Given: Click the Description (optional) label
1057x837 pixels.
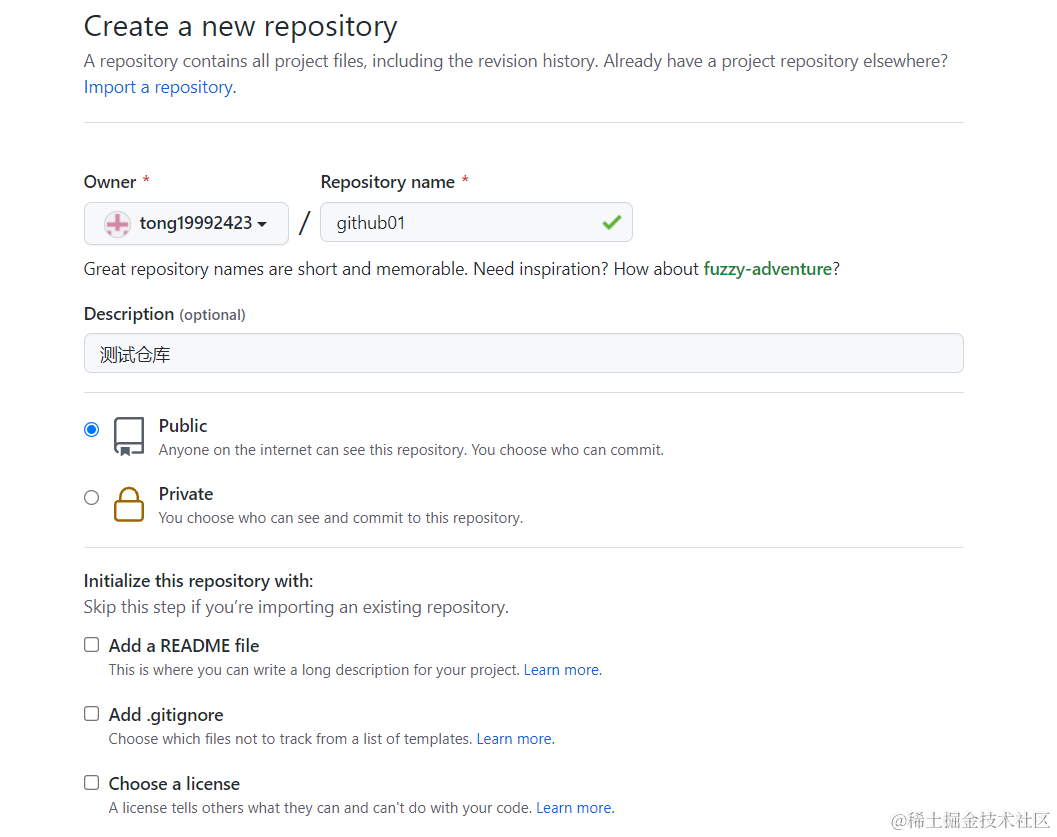Looking at the screenshot, I should [x=164, y=314].
